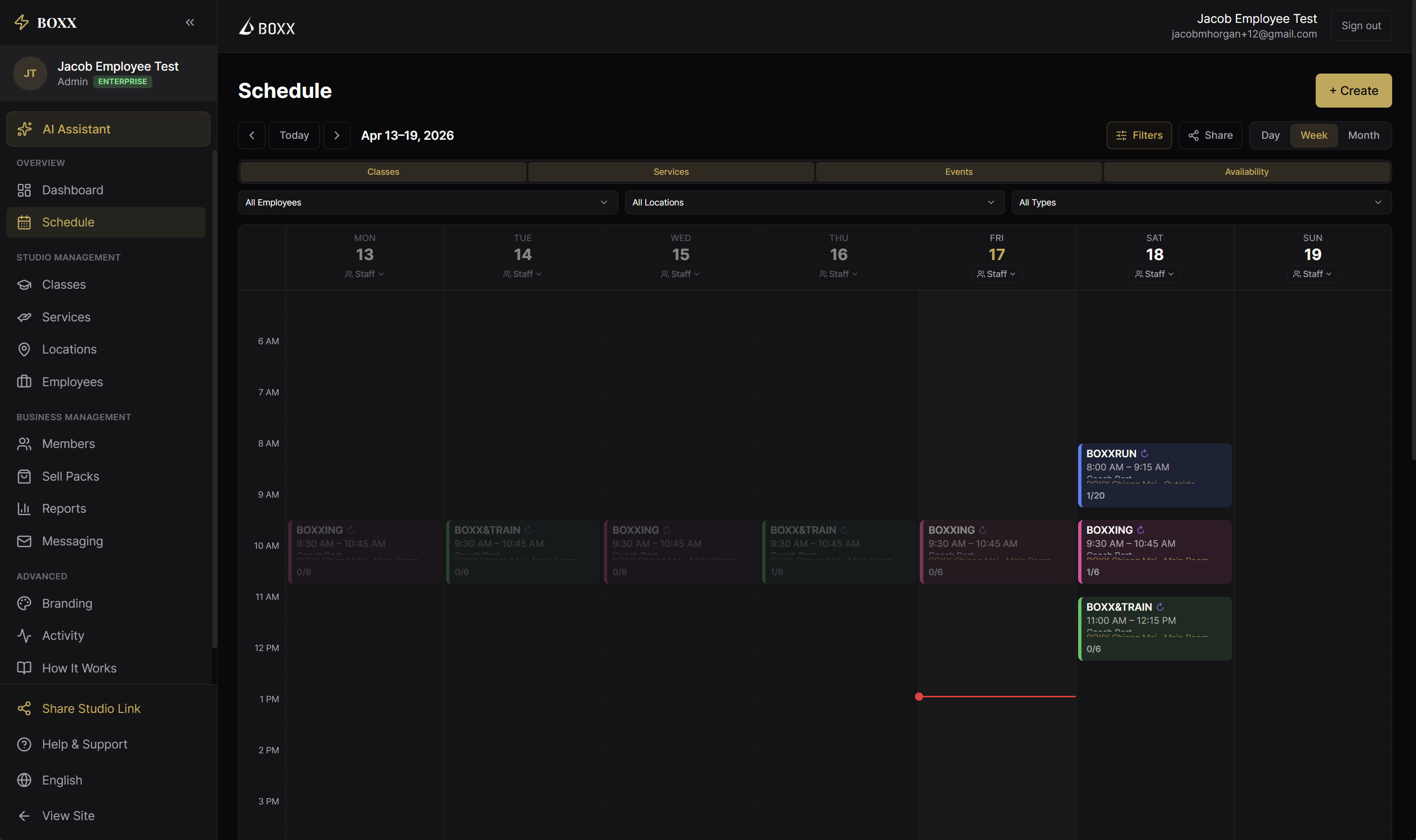The width and height of the screenshot is (1416, 840).
Task: Open Friday BOXXING 9:30 AM class
Action: (x=997, y=552)
